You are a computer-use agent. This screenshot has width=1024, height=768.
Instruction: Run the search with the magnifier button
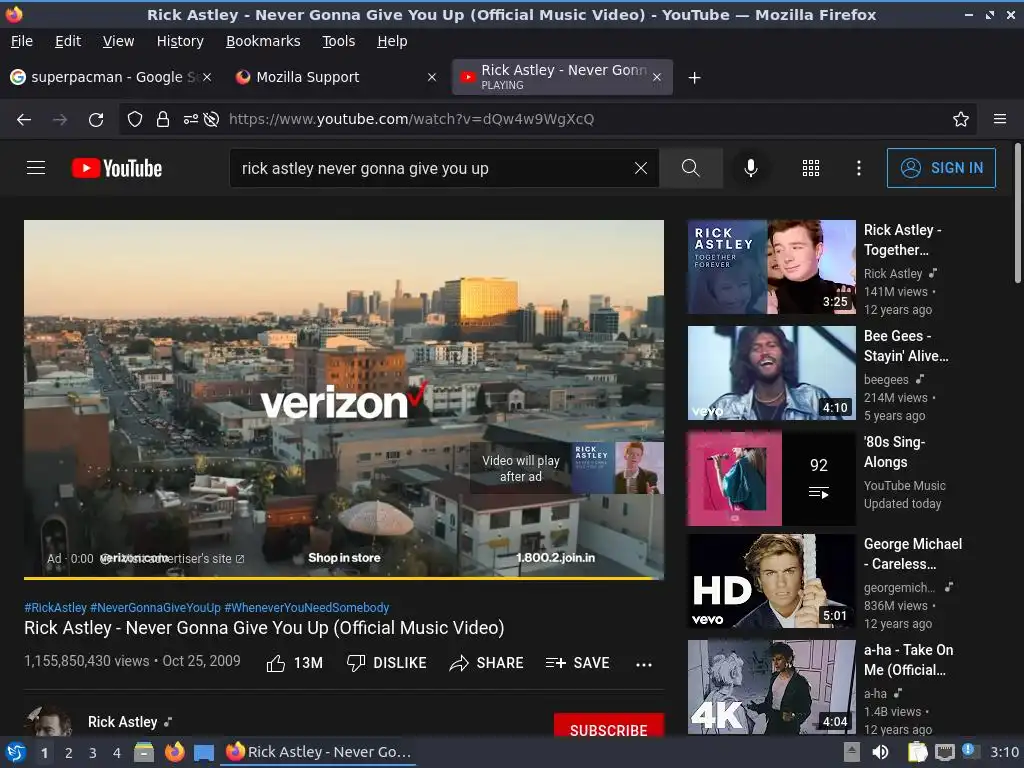(690, 168)
